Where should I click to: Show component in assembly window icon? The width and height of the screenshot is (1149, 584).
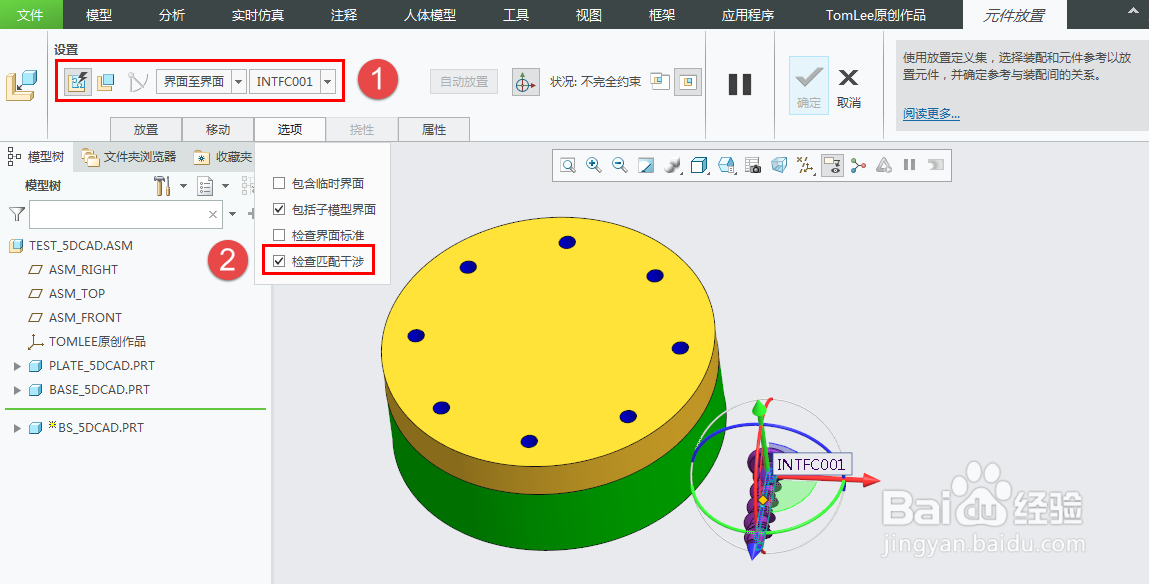[687, 82]
